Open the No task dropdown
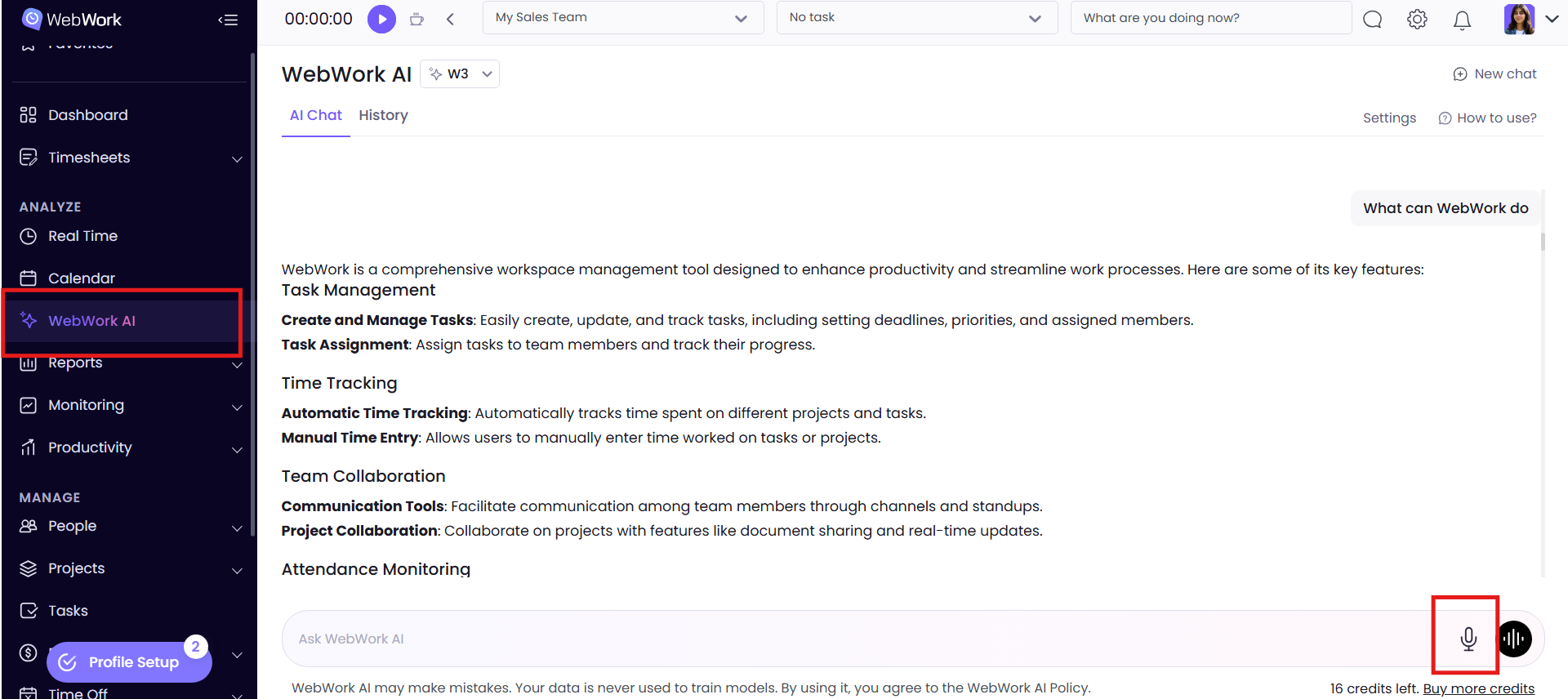This screenshot has width=1568, height=699. coord(916,18)
